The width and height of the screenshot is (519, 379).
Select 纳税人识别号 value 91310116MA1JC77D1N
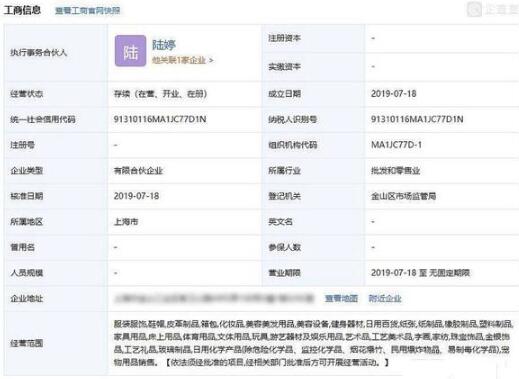(417, 119)
